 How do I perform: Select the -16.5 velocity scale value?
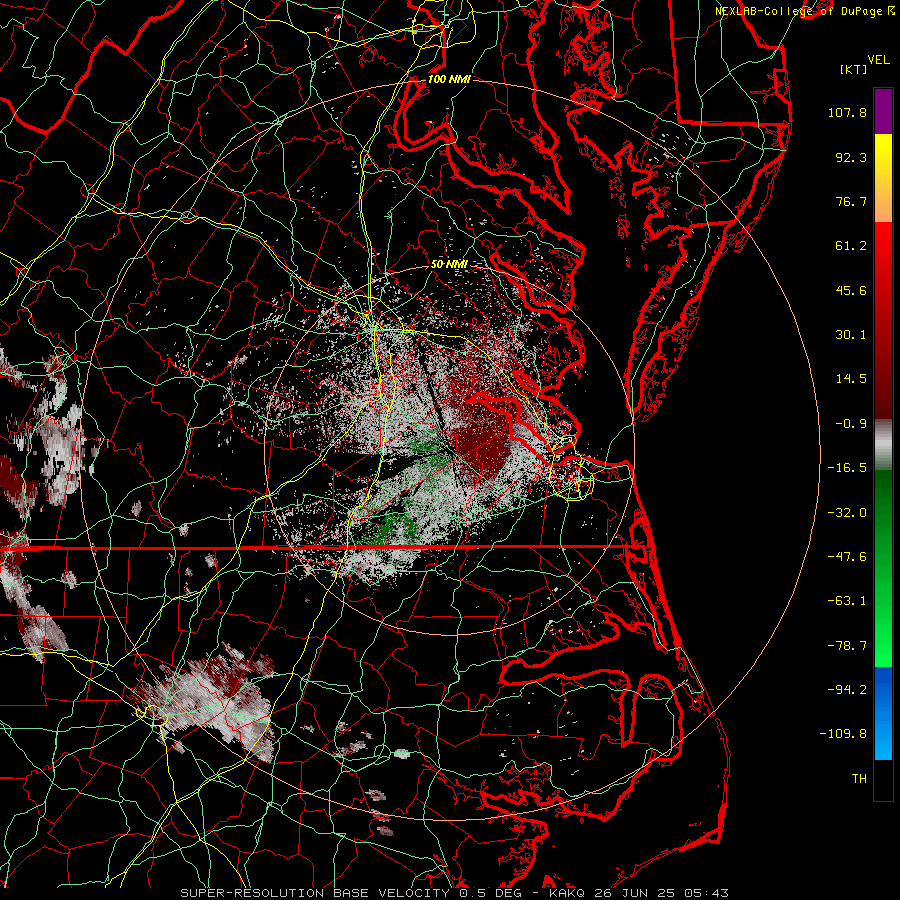click(847, 468)
